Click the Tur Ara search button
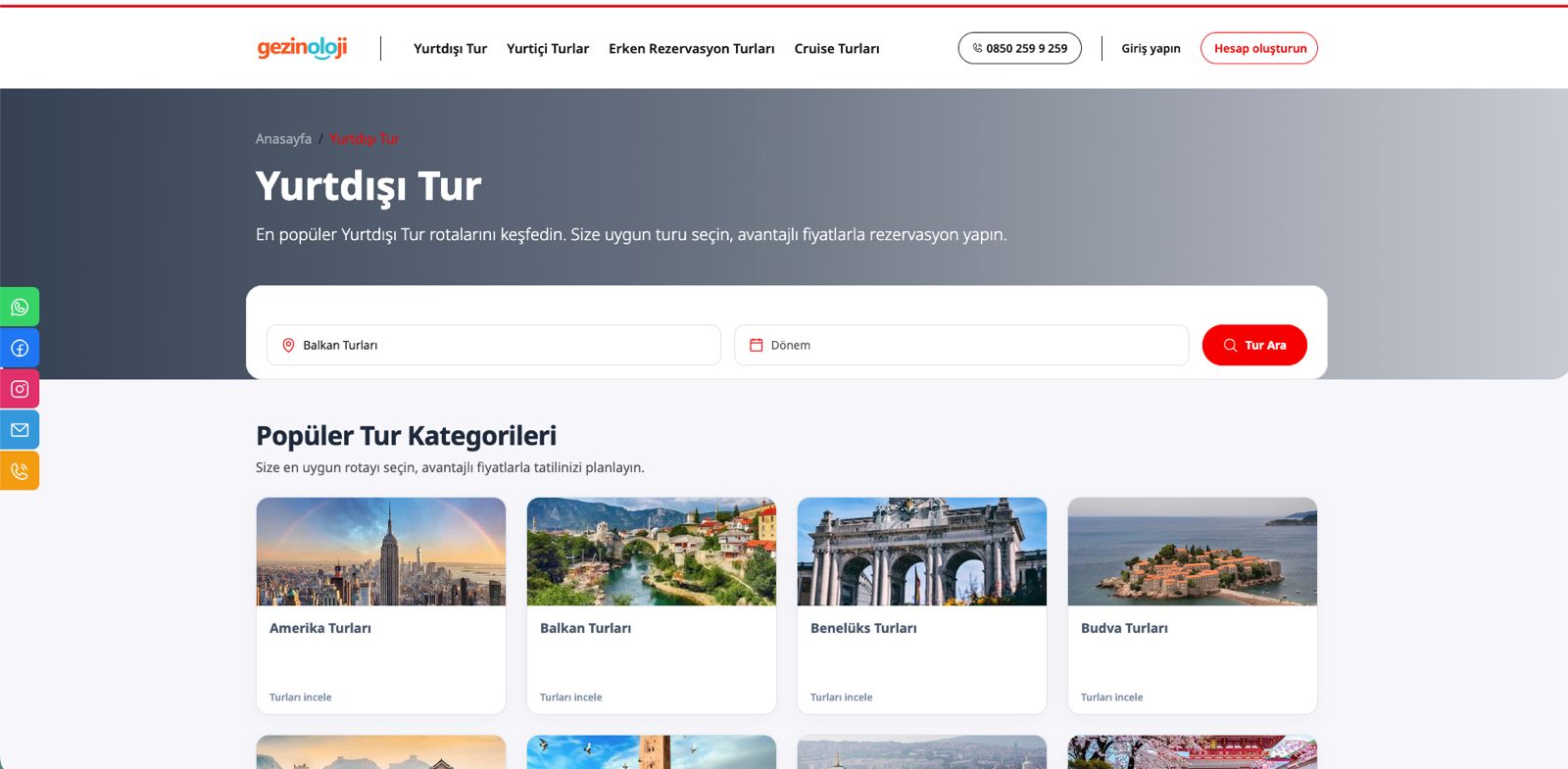 point(1254,345)
